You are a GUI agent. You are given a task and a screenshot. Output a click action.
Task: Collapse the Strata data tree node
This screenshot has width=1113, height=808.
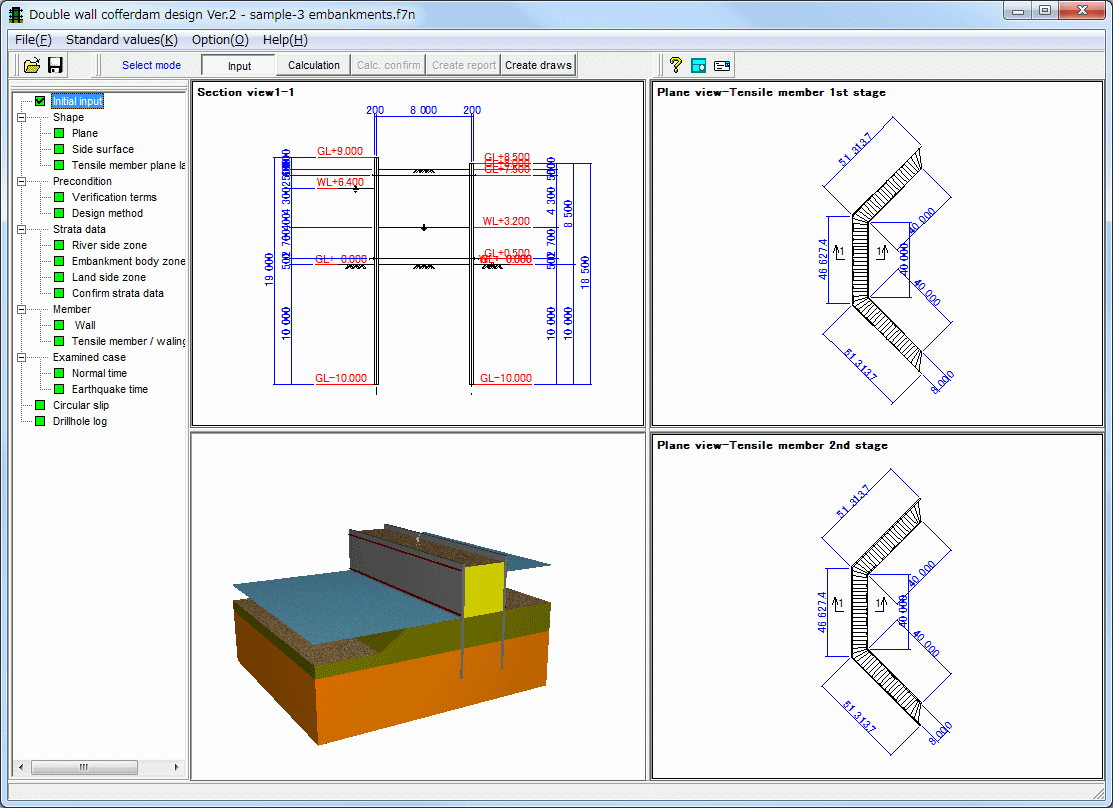(21, 229)
